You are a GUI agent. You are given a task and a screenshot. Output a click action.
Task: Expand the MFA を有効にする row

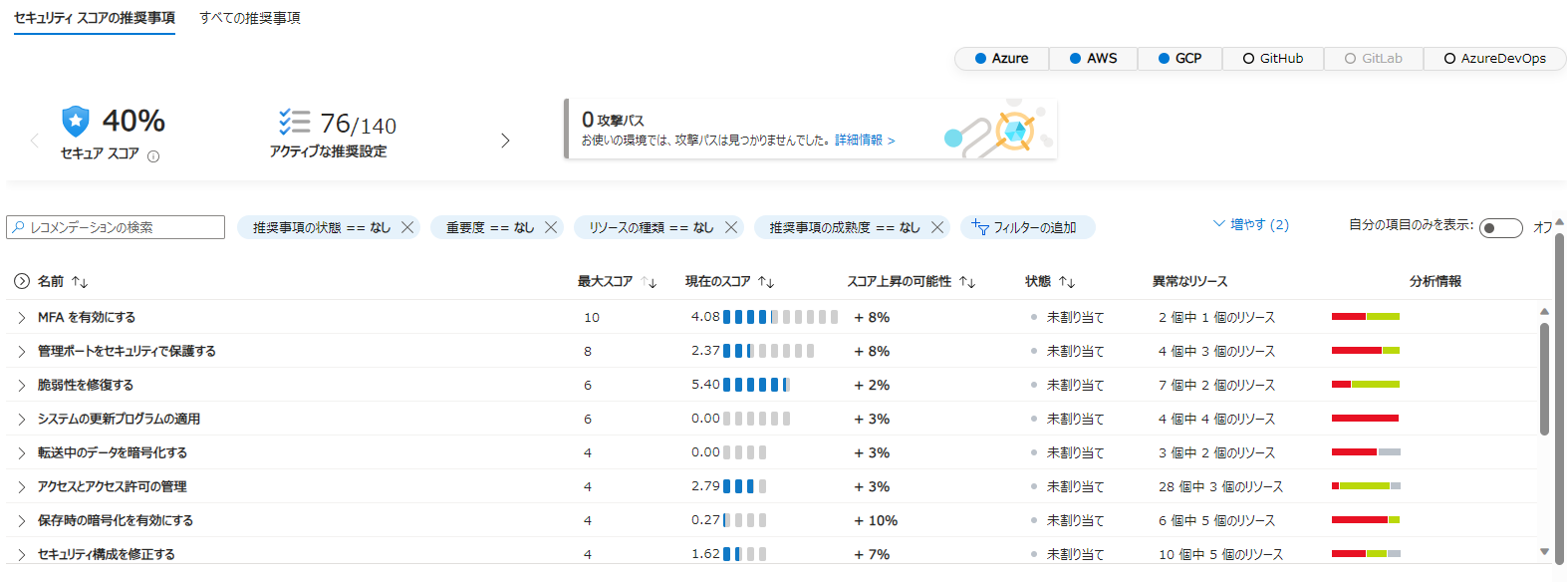pyautogui.click(x=21, y=318)
